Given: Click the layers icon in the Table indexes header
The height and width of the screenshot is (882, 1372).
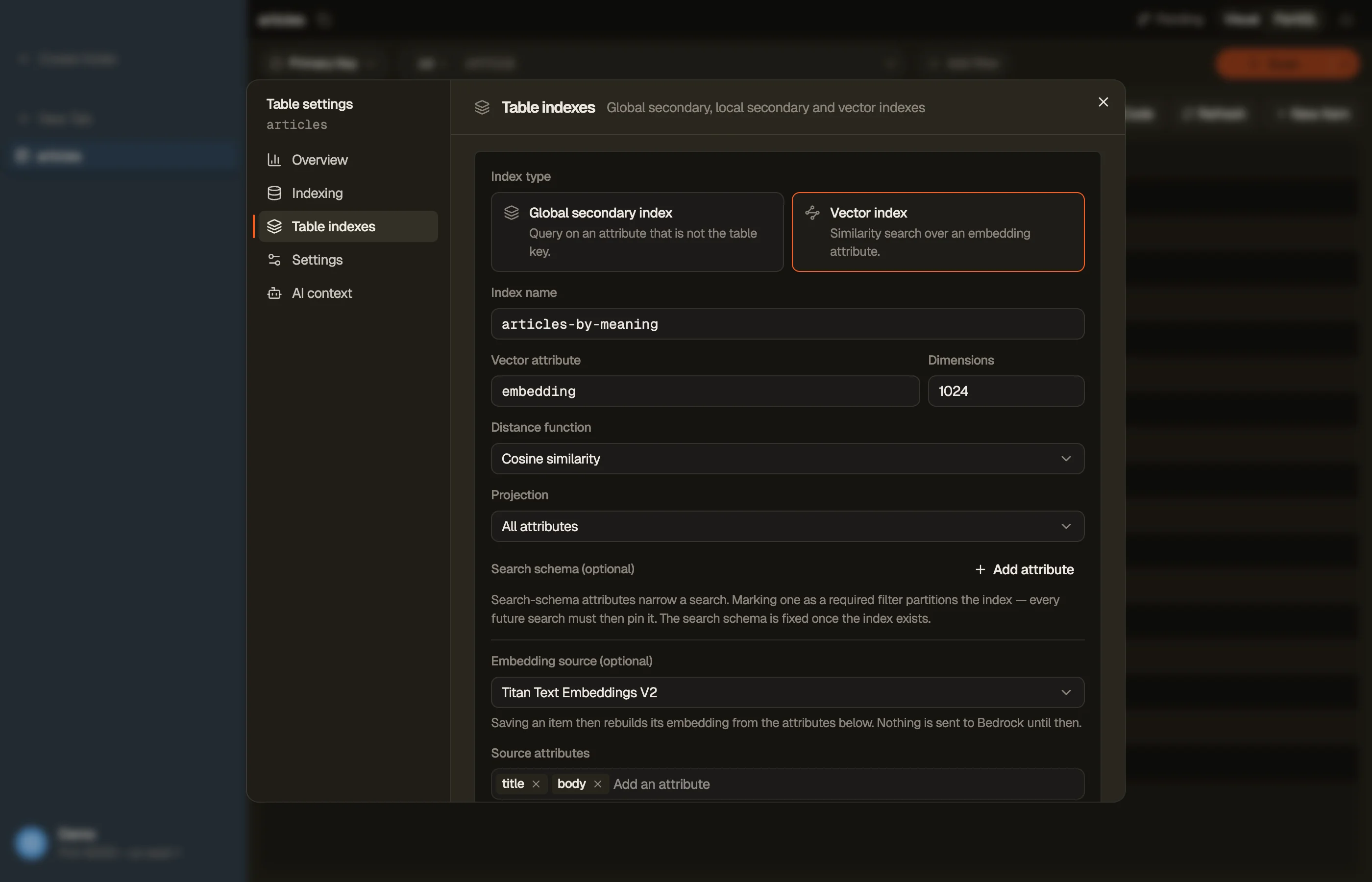Looking at the screenshot, I should [482, 107].
